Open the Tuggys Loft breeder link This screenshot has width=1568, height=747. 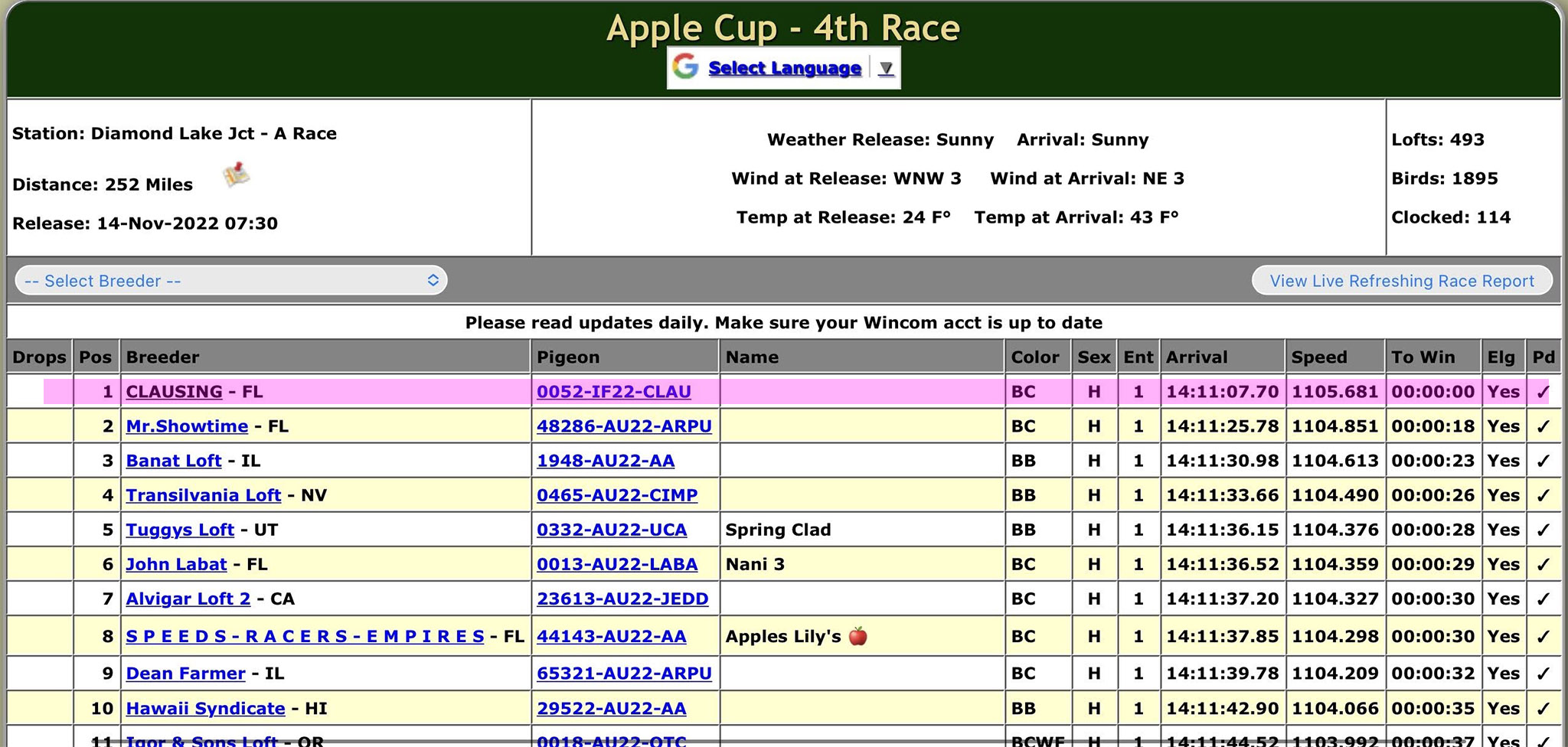click(180, 530)
